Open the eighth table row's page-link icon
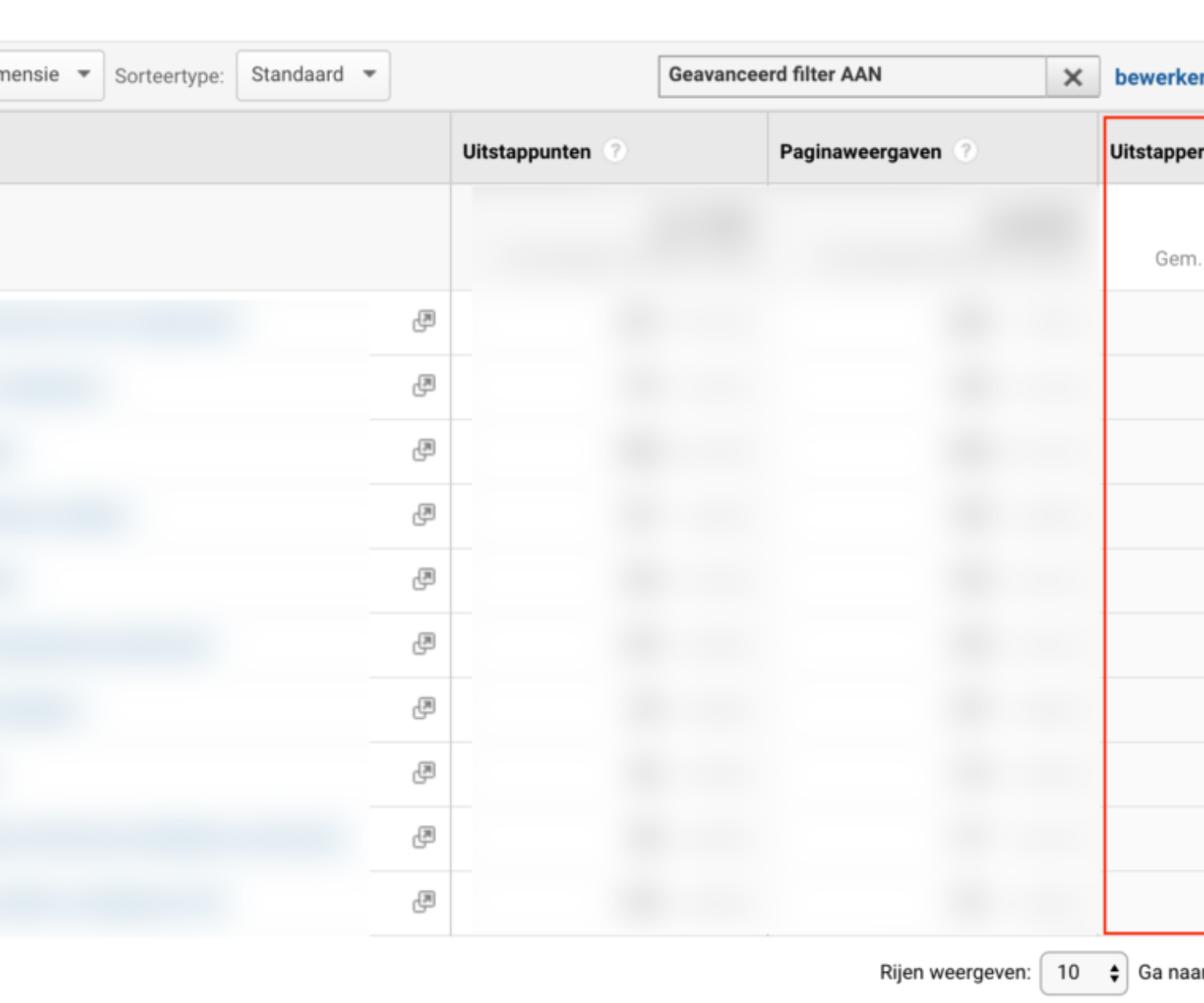 pyautogui.click(x=424, y=773)
